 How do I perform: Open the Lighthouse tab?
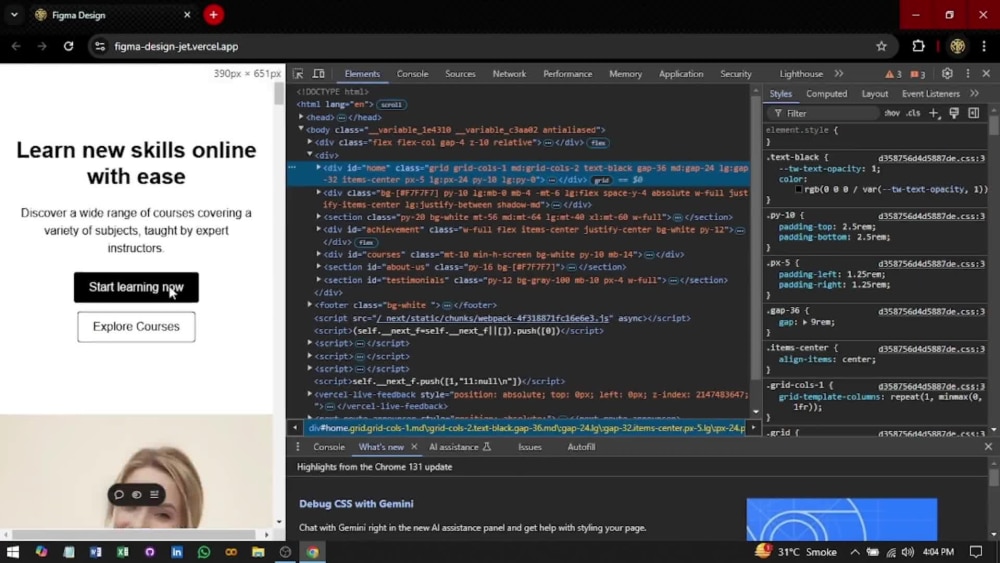point(801,74)
